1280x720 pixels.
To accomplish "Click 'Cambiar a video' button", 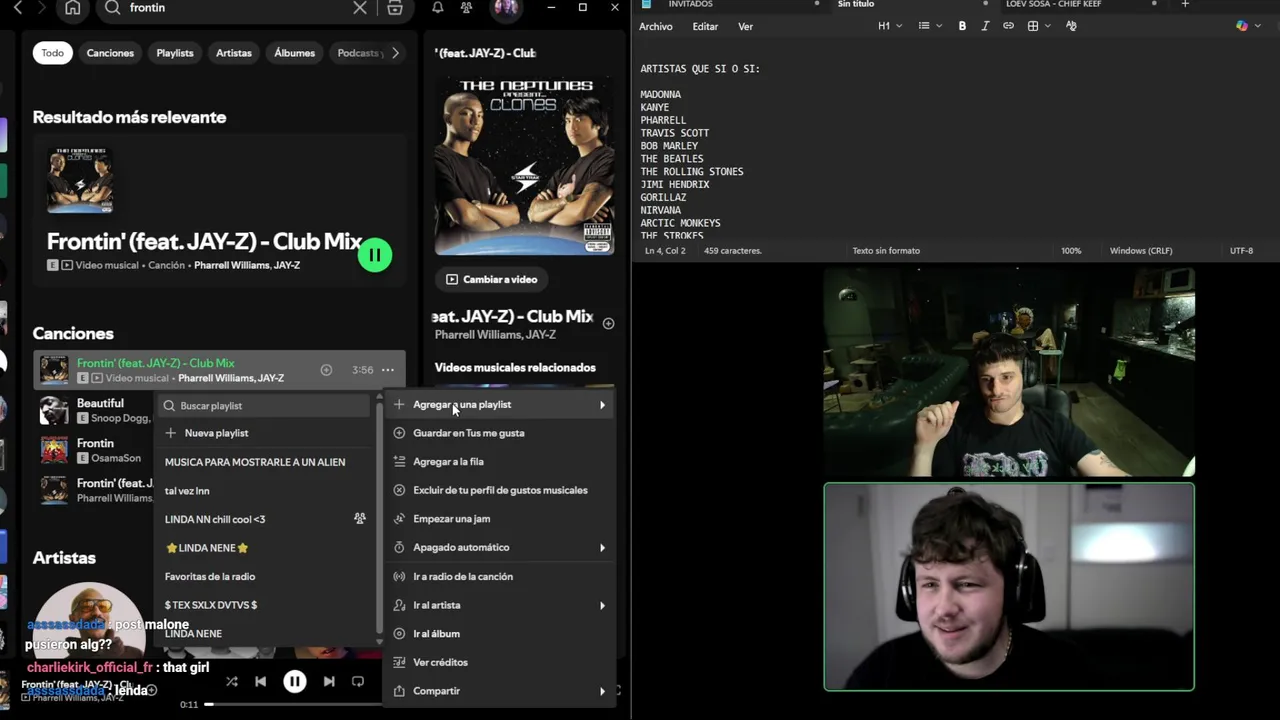I will tap(491, 279).
